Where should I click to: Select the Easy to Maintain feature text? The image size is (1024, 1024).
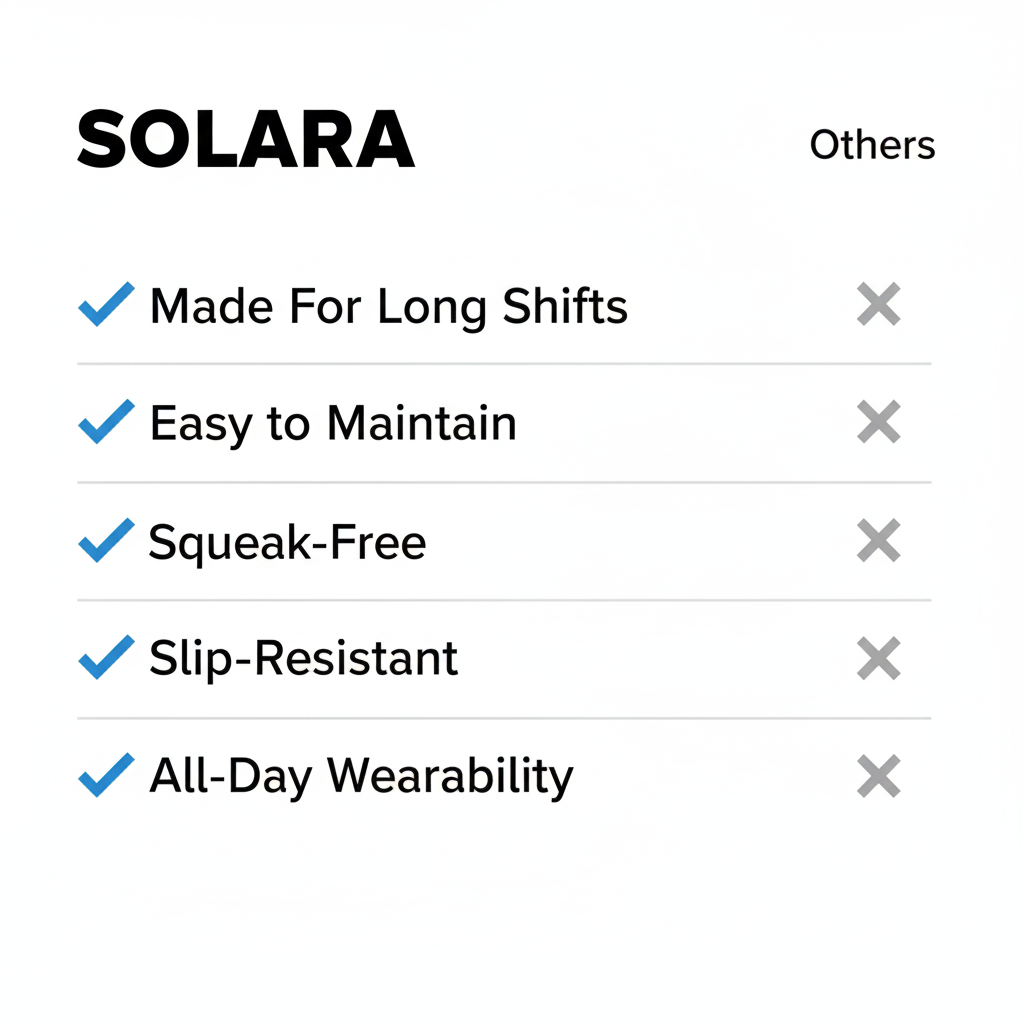[333, 424]
